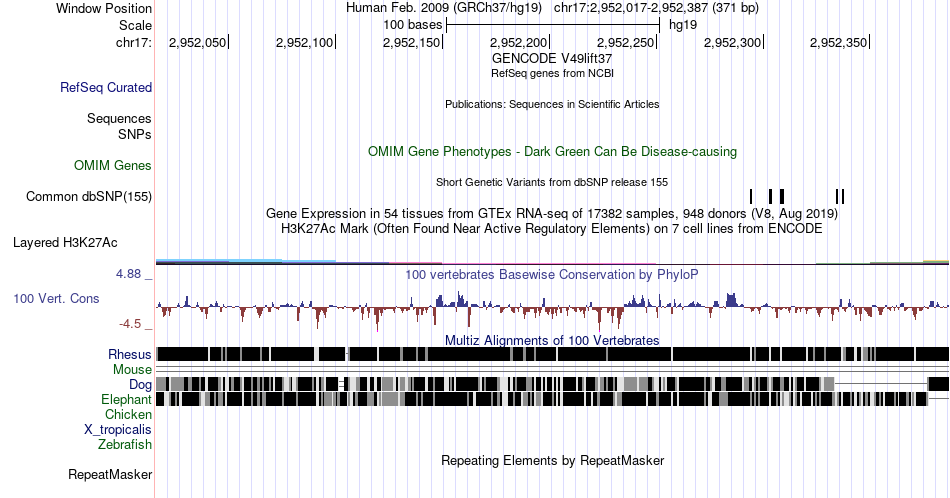
Task: Click the Dog species label
Action: [x=140, y=385]
